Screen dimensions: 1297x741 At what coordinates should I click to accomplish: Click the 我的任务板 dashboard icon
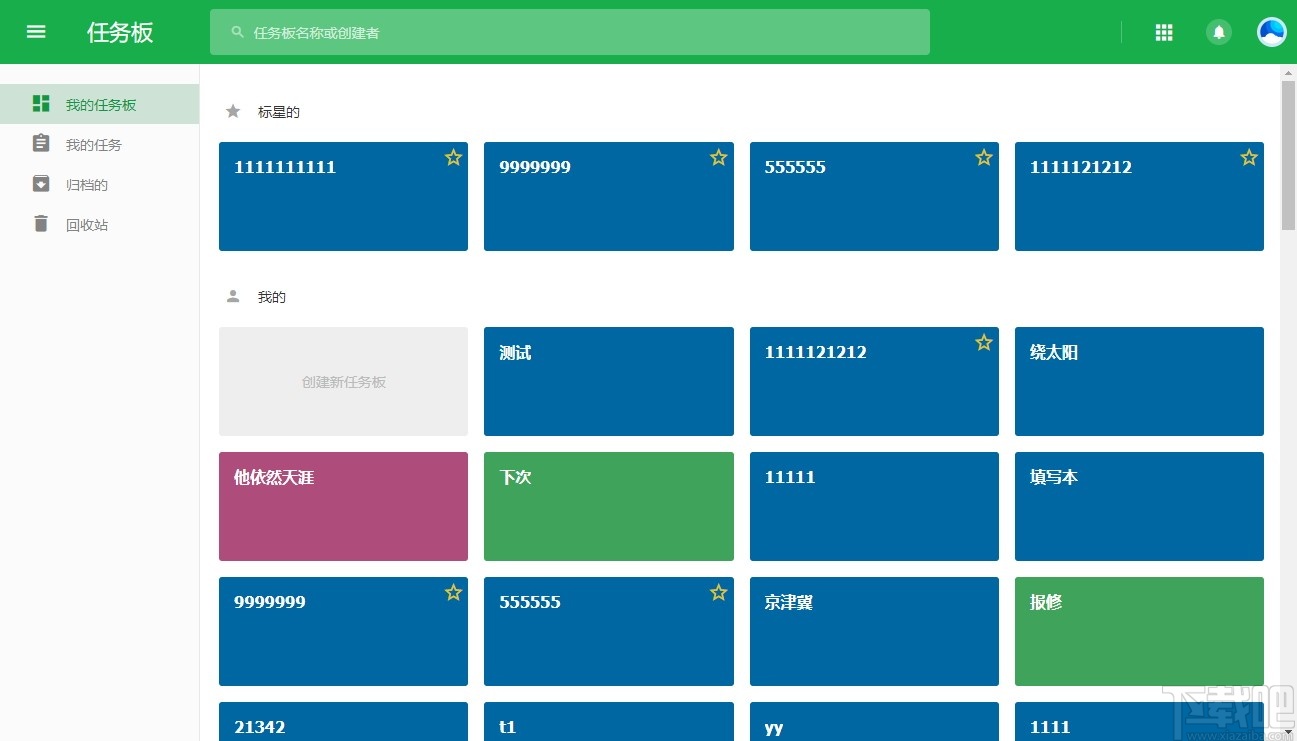pos(41,104)
